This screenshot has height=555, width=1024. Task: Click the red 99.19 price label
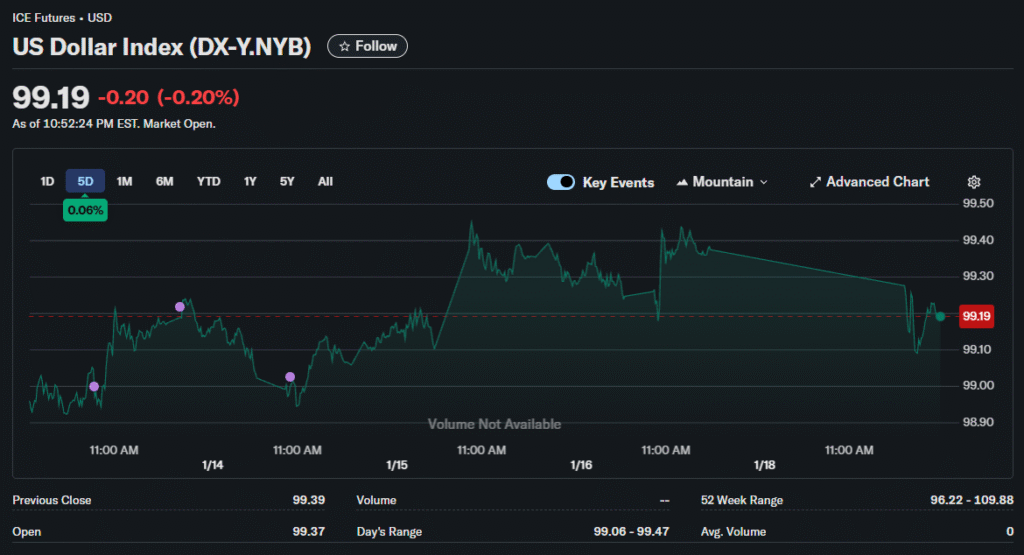pyautogui.click(x=975, y=316)
